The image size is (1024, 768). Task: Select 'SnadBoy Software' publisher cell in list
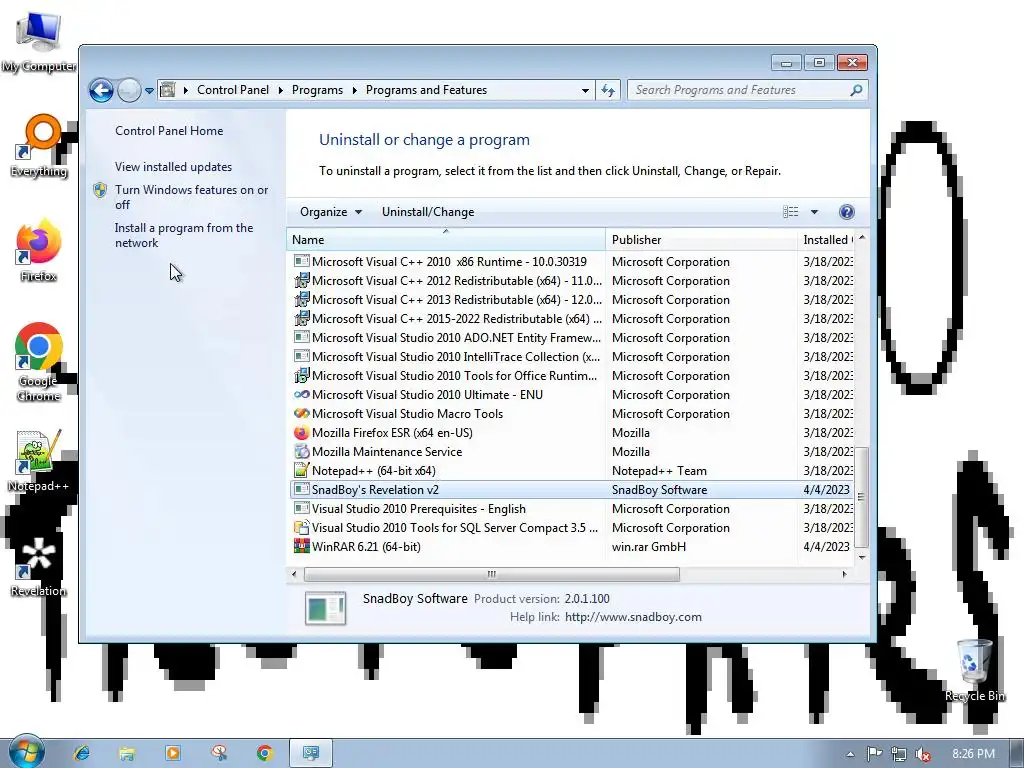point(660,489)
